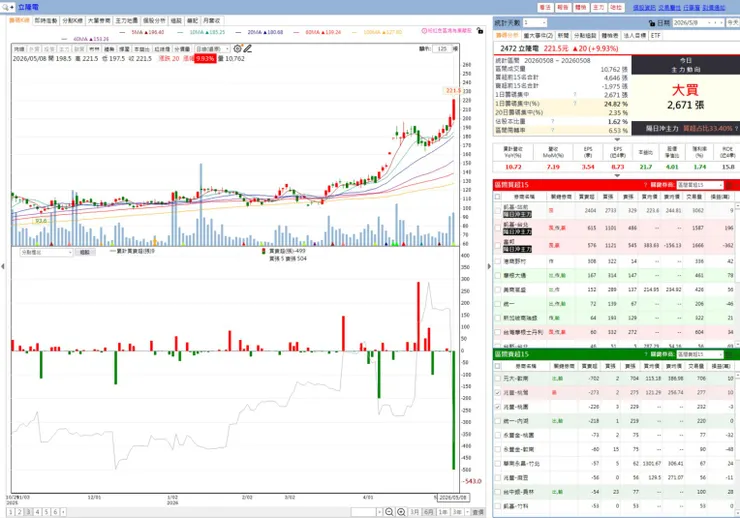The width and height of the screenshot is (740, 518).
Task: Toggle lock icon beside 日期 field
Action: 652,23
